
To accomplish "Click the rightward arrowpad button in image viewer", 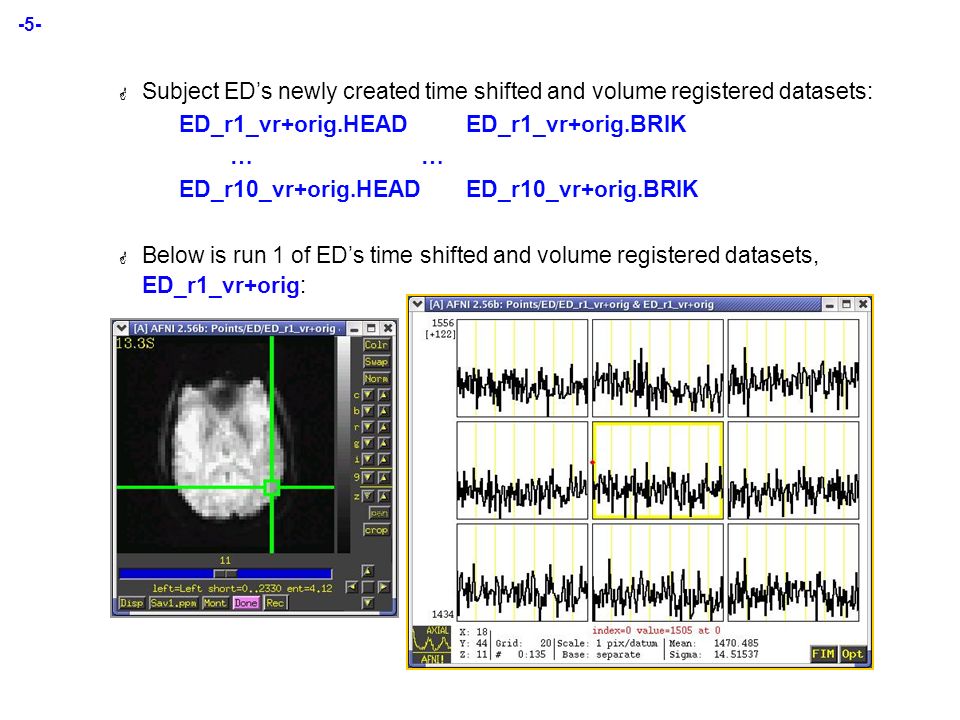I will click(383, 587).
